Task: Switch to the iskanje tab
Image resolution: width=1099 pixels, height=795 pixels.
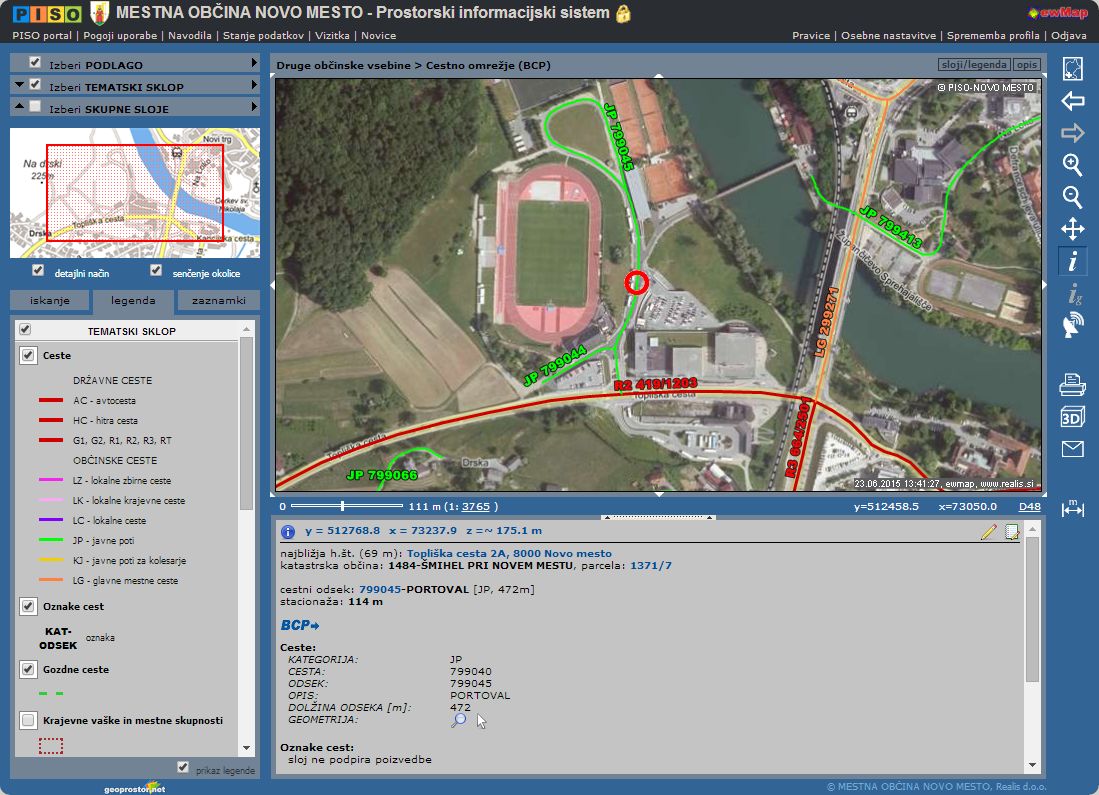Action: (x=50, y=300)
